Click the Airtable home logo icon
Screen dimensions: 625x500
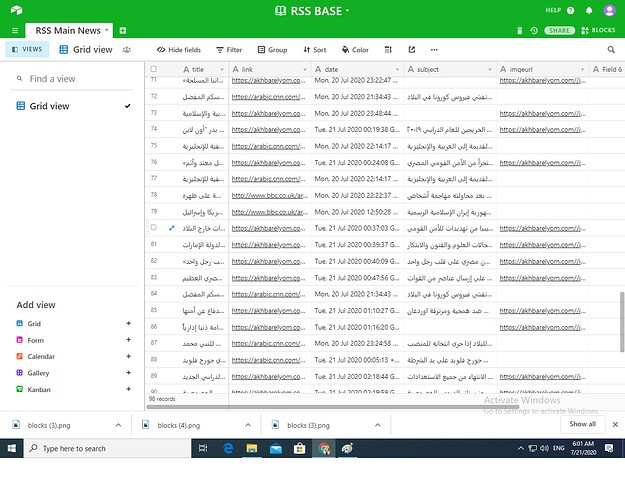coord(16,10)
